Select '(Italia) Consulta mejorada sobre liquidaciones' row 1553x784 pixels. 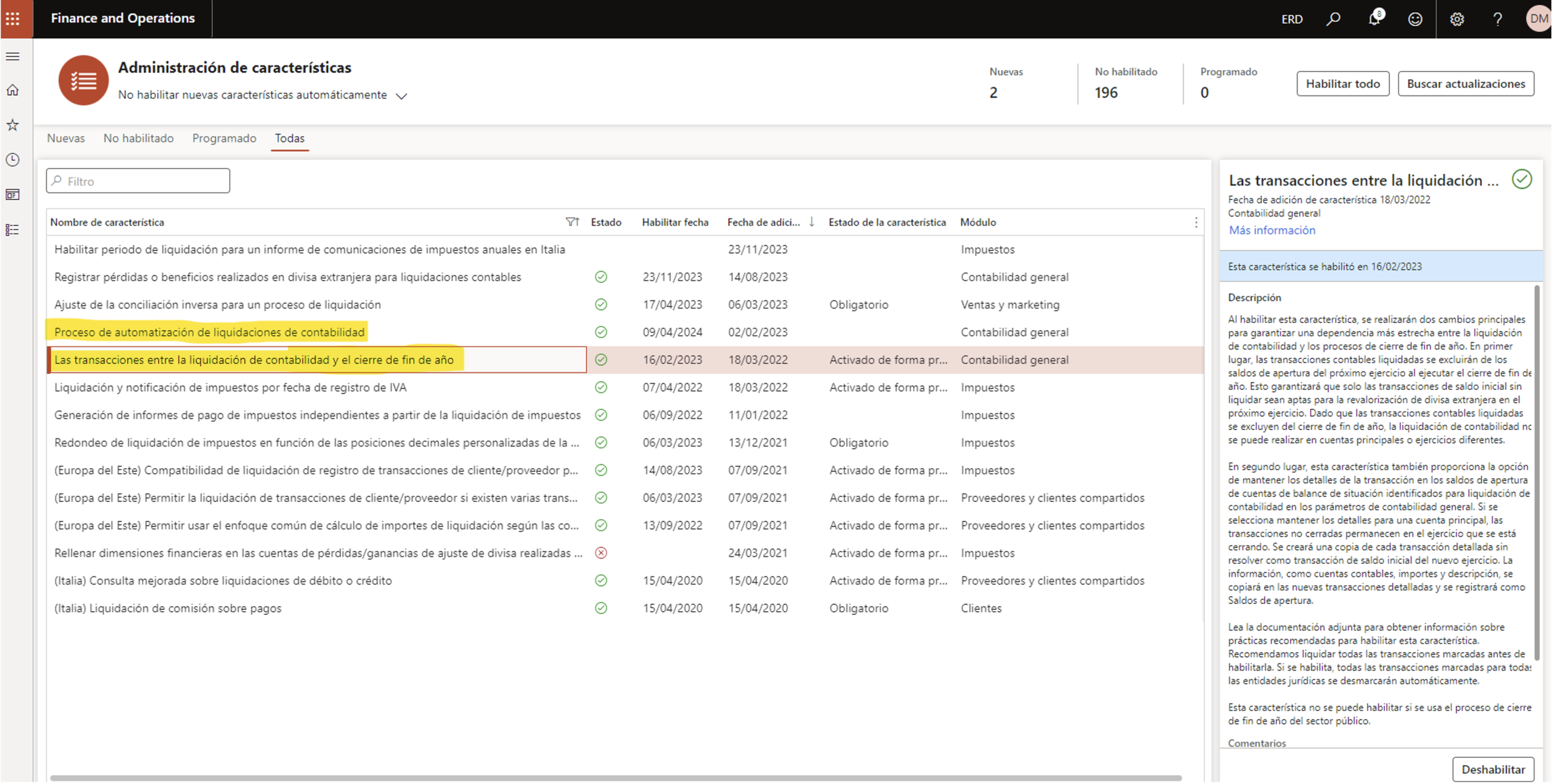625,581
